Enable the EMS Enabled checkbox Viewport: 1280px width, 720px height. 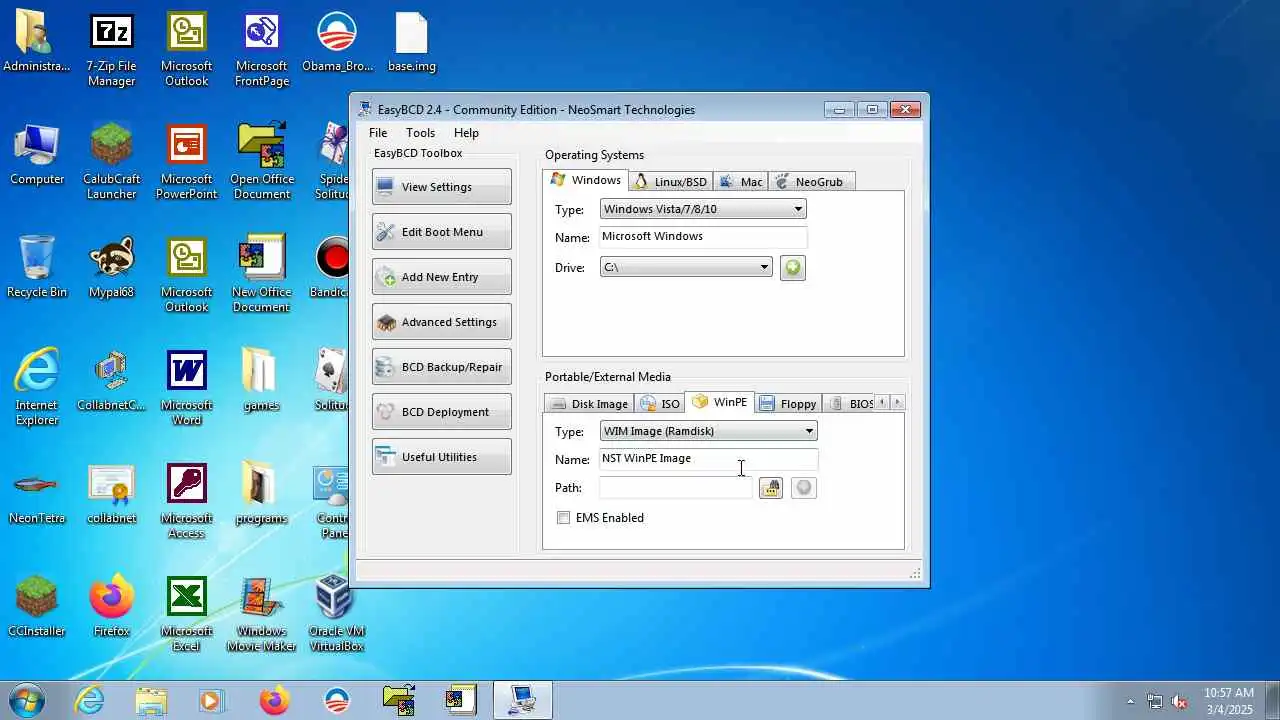pyautogui.click(x=564, y=518)
